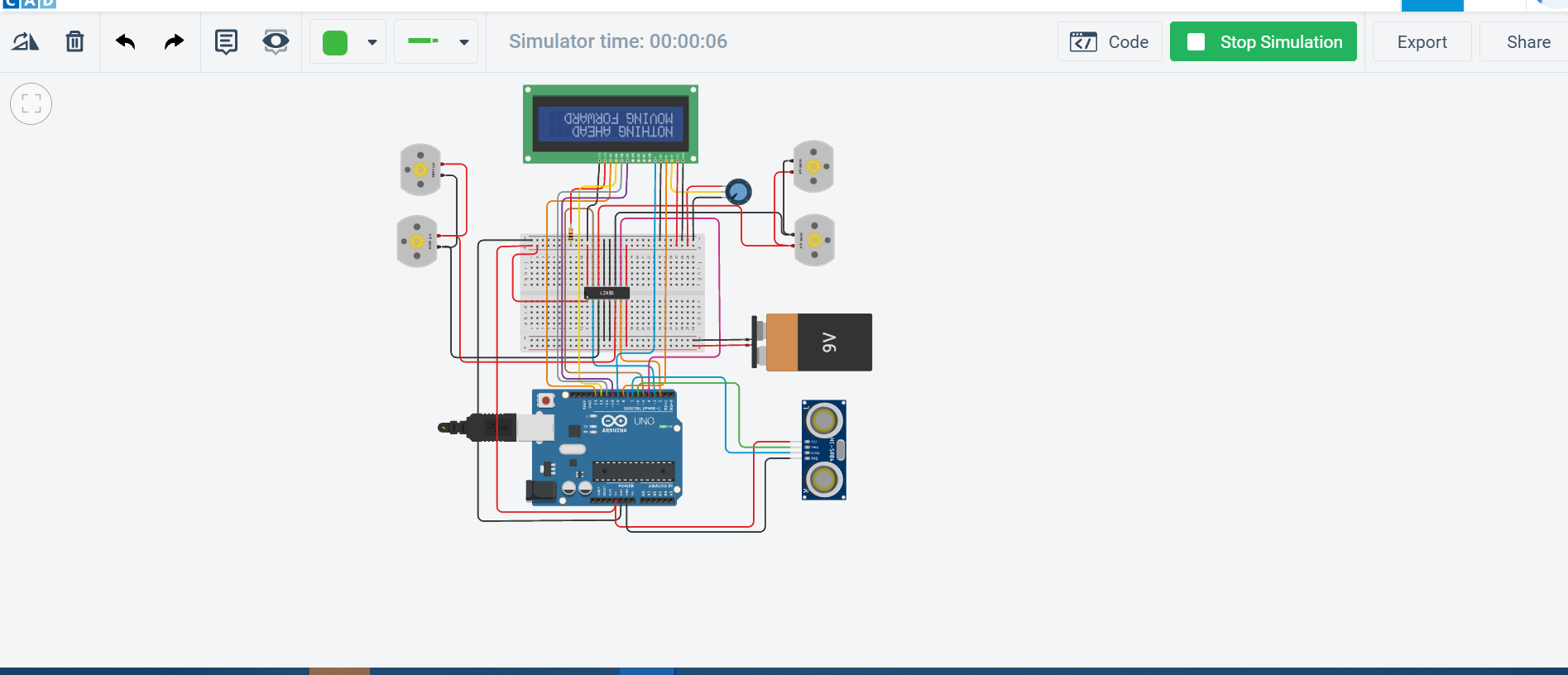Click the green wire color swatch

pos(335,42)
